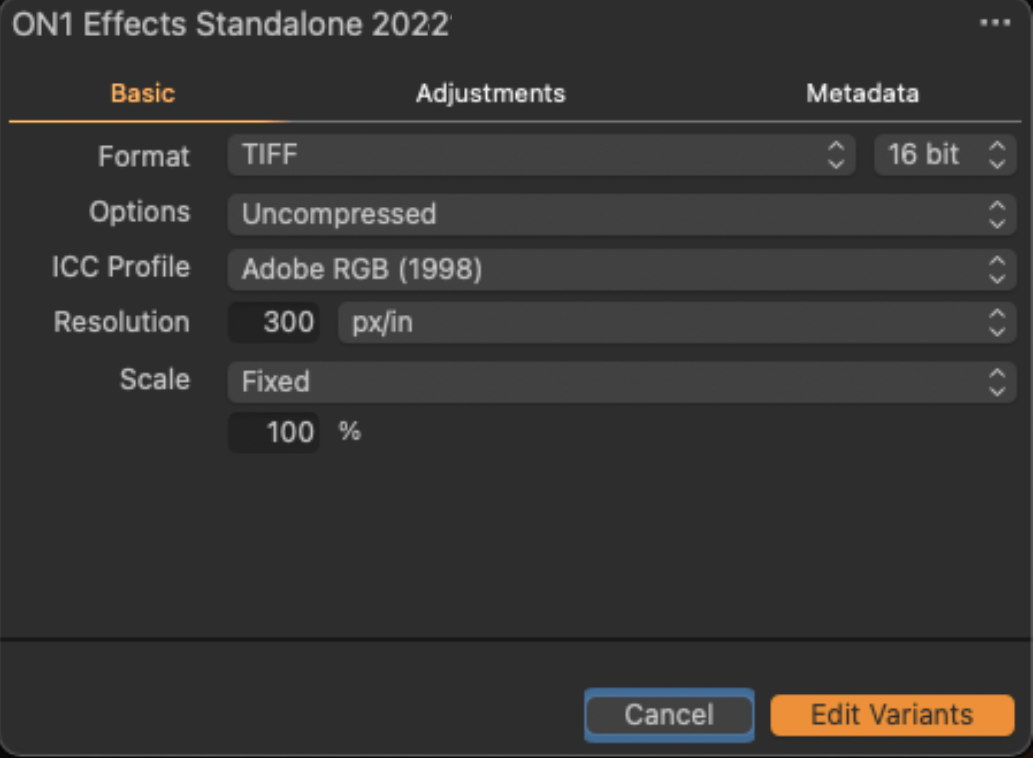Click the ICC Profile label
The width and height of the screenshot is (1034, 758).
[x=120, y=268]
